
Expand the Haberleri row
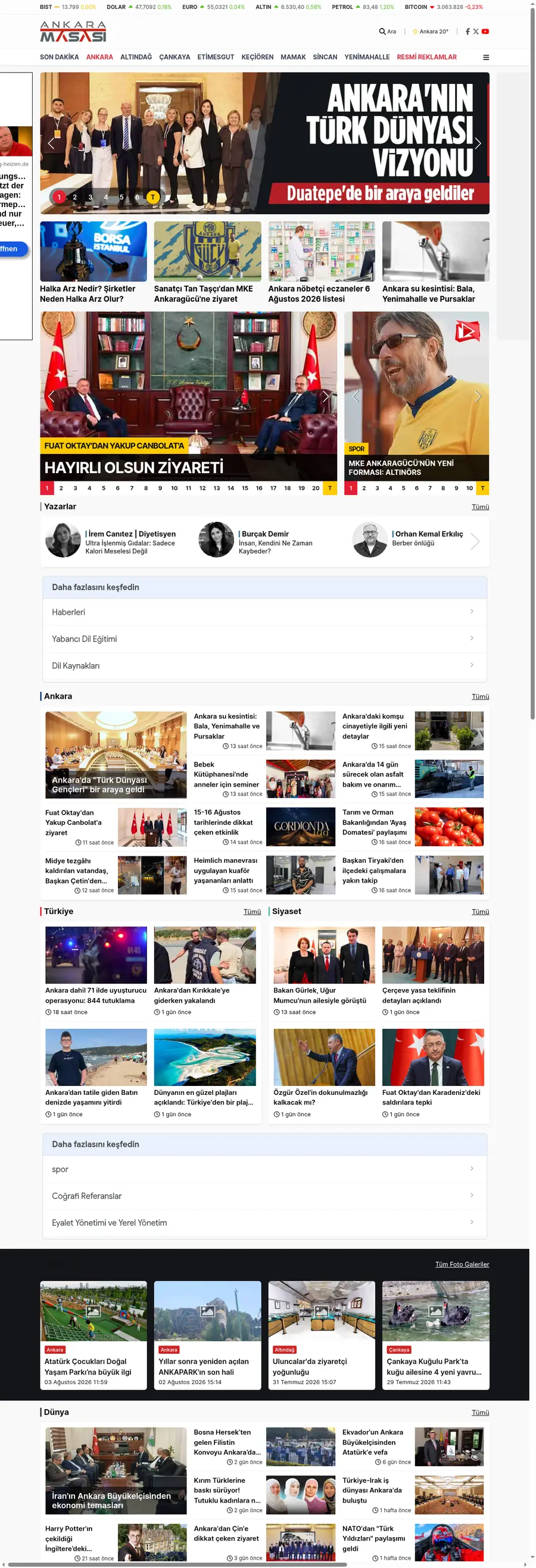(x=264, y=612)
